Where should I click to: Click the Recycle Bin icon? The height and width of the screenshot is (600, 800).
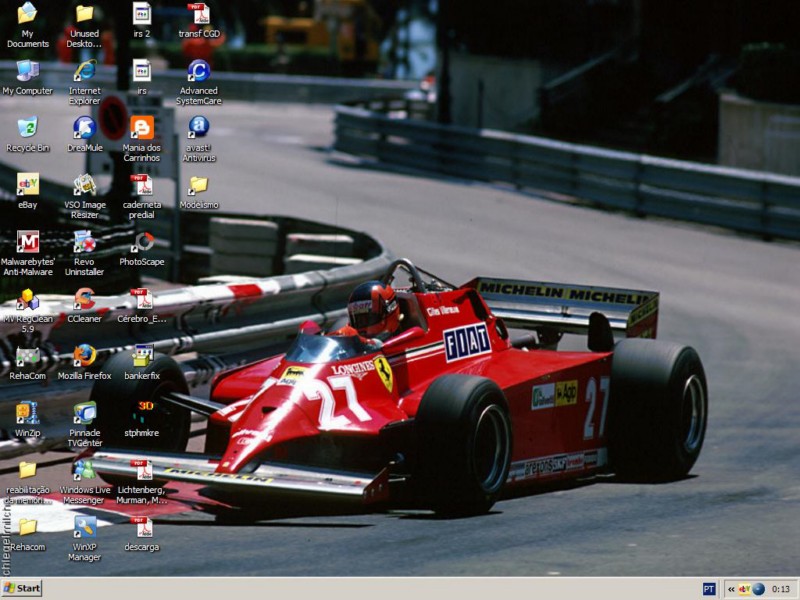pyautogui.click(x=28, y=128)
